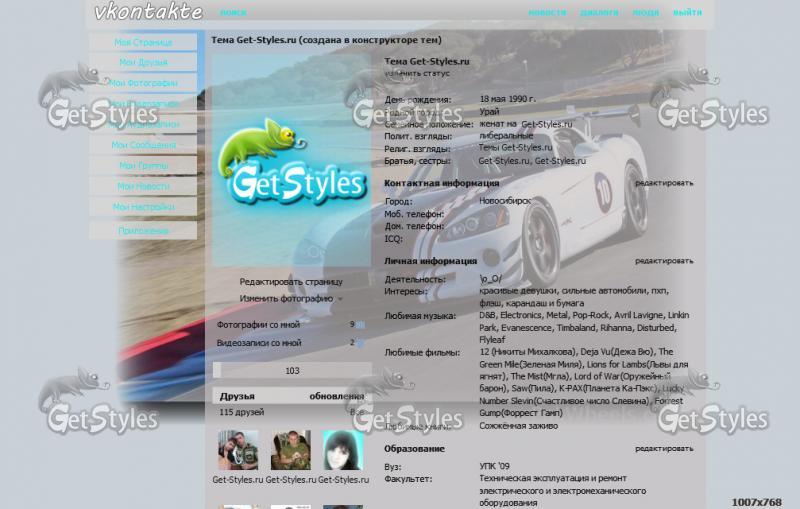
Task: Open люди in the top bar
Action: point(646,12)
